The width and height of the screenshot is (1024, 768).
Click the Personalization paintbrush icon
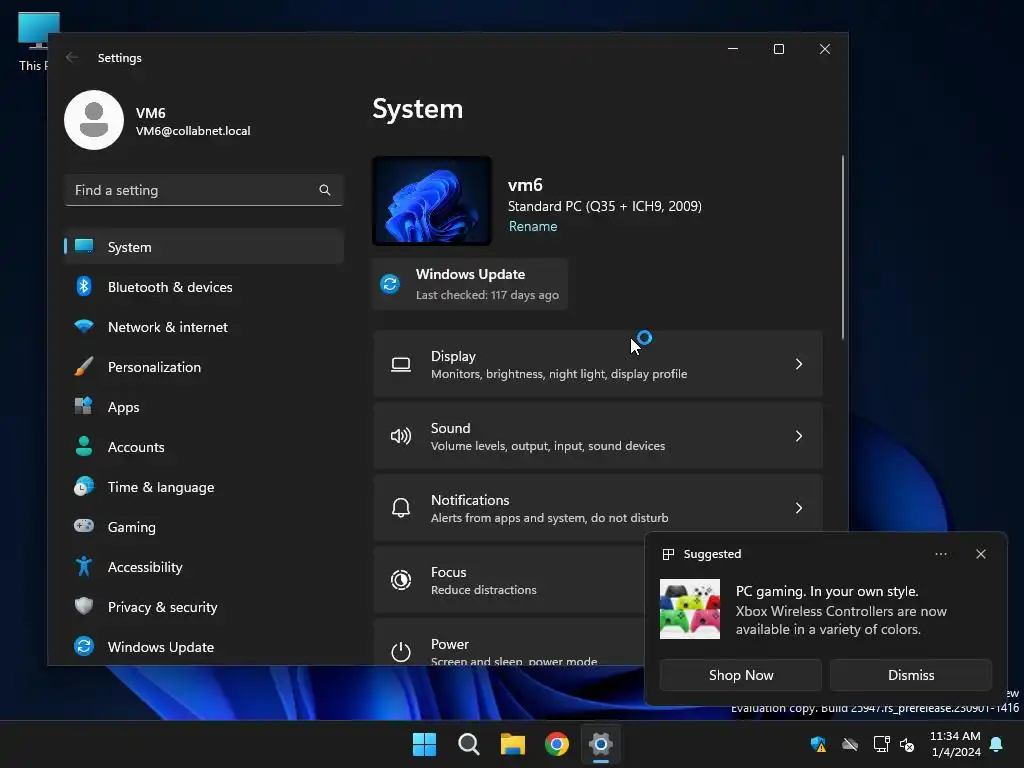coord(84,366)
